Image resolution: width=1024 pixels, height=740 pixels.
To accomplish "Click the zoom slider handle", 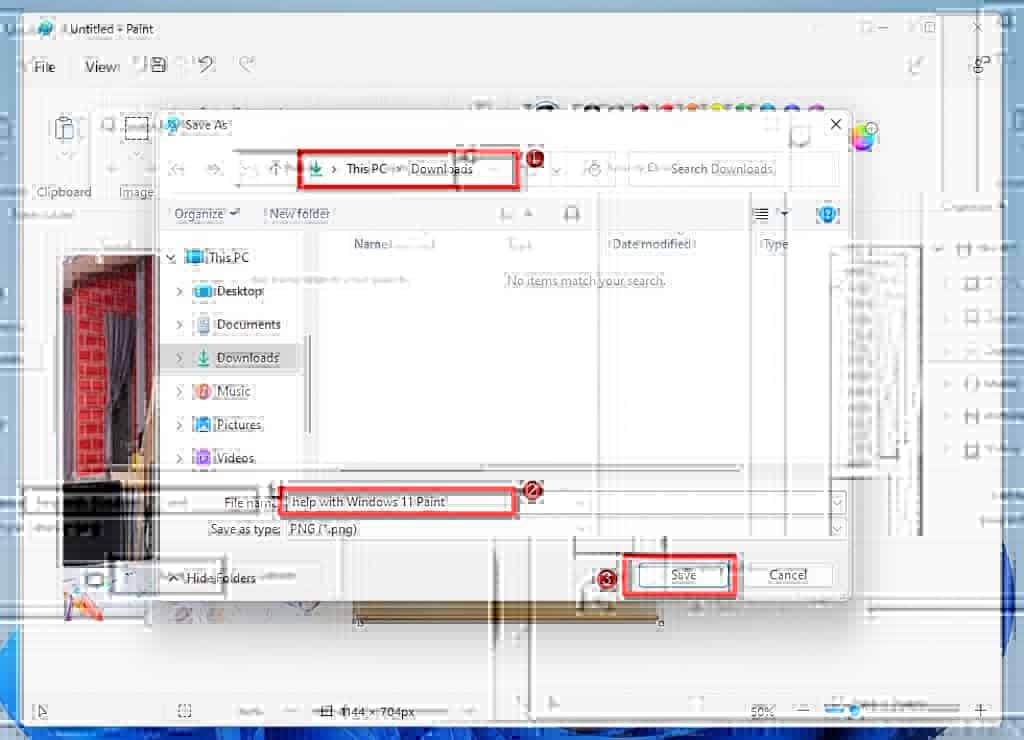I will (853, 711).
